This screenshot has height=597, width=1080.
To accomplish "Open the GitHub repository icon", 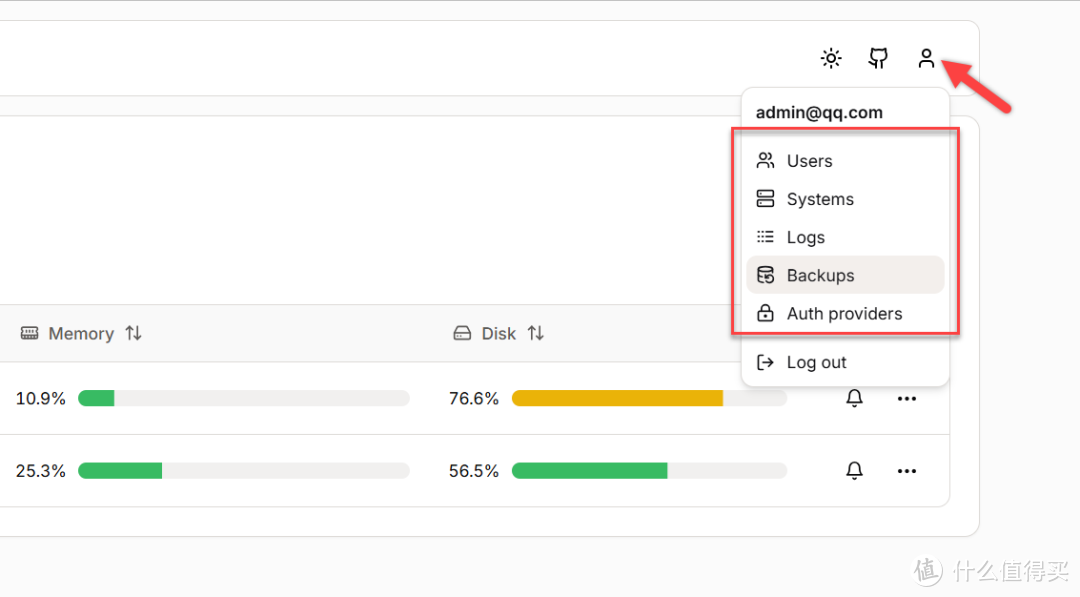I will (x=878, y=59).
